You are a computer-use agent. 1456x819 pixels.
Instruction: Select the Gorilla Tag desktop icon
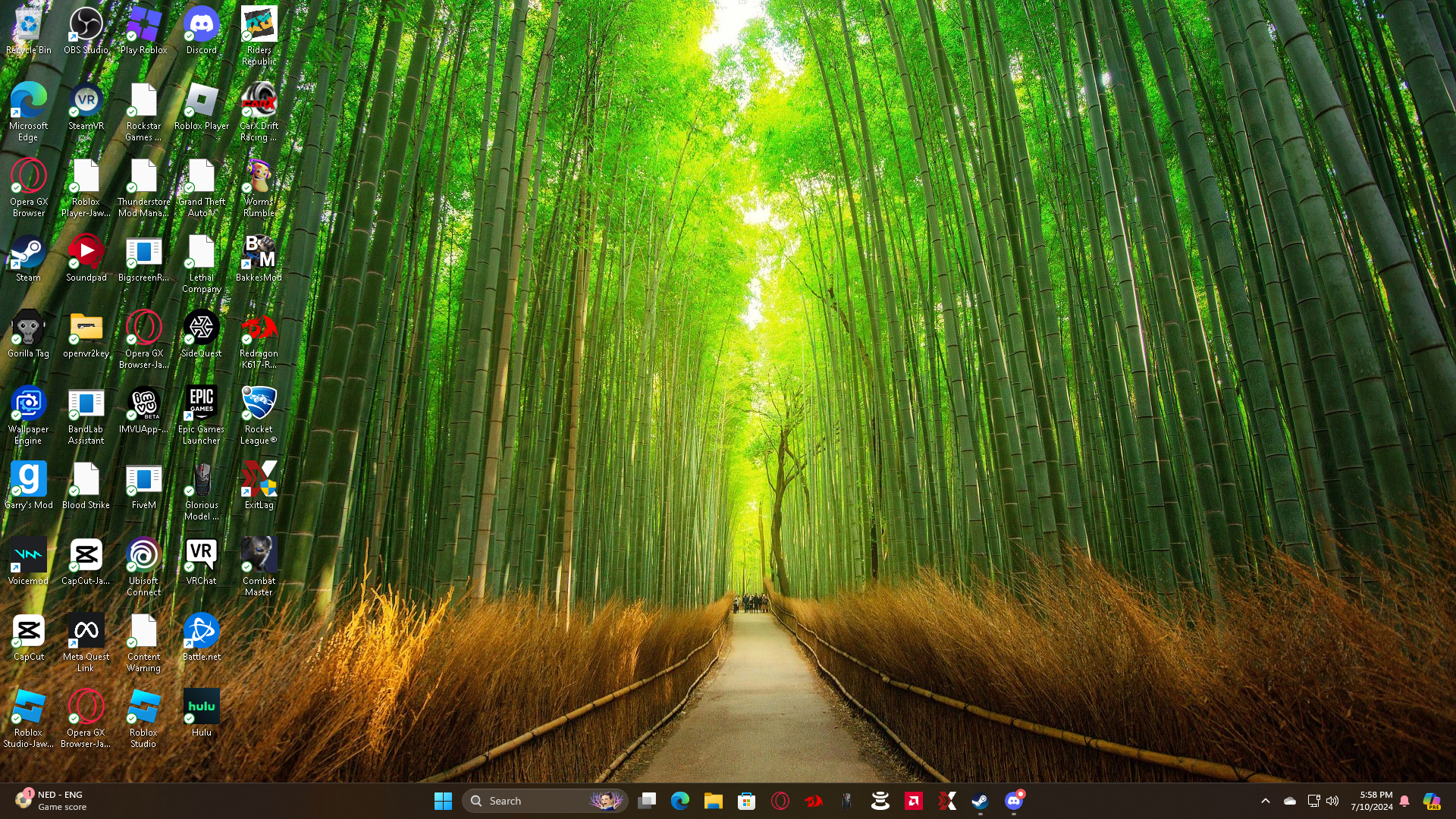(x=28, y=334)
